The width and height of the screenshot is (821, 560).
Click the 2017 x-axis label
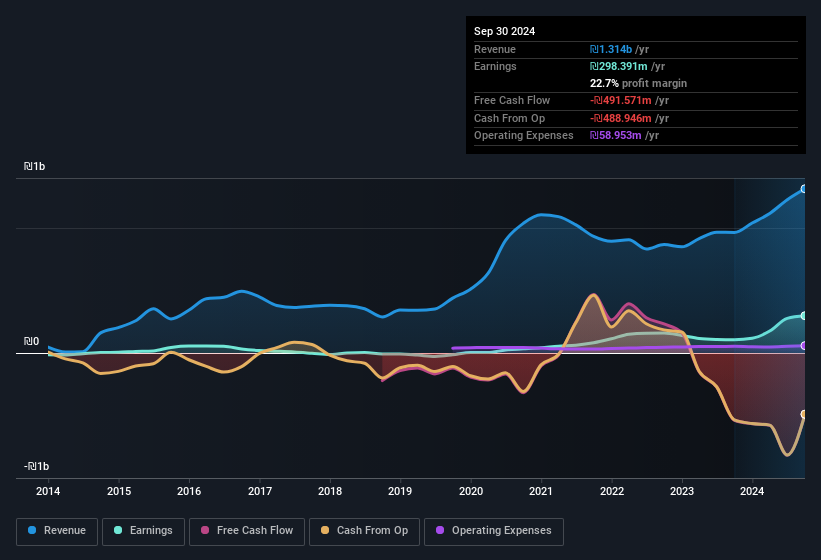click(260, 491)
